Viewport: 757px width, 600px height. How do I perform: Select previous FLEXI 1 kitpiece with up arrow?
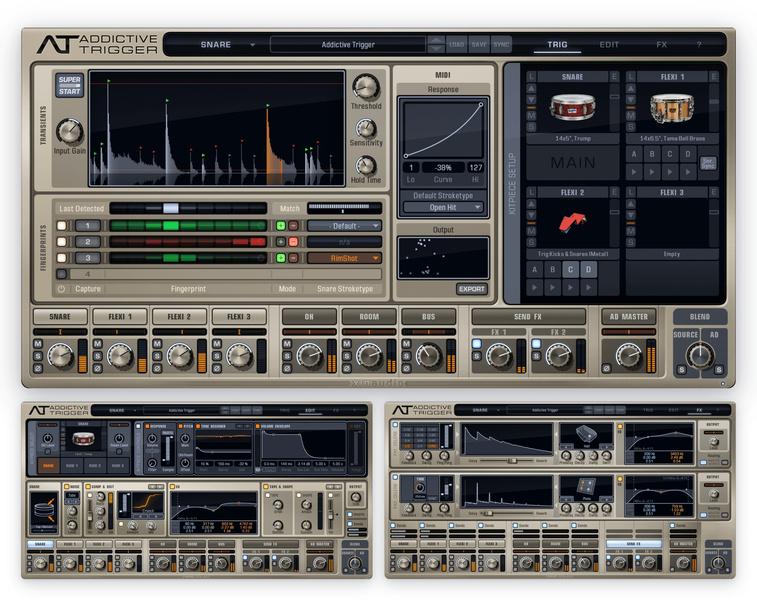click(x=631, y=88)
